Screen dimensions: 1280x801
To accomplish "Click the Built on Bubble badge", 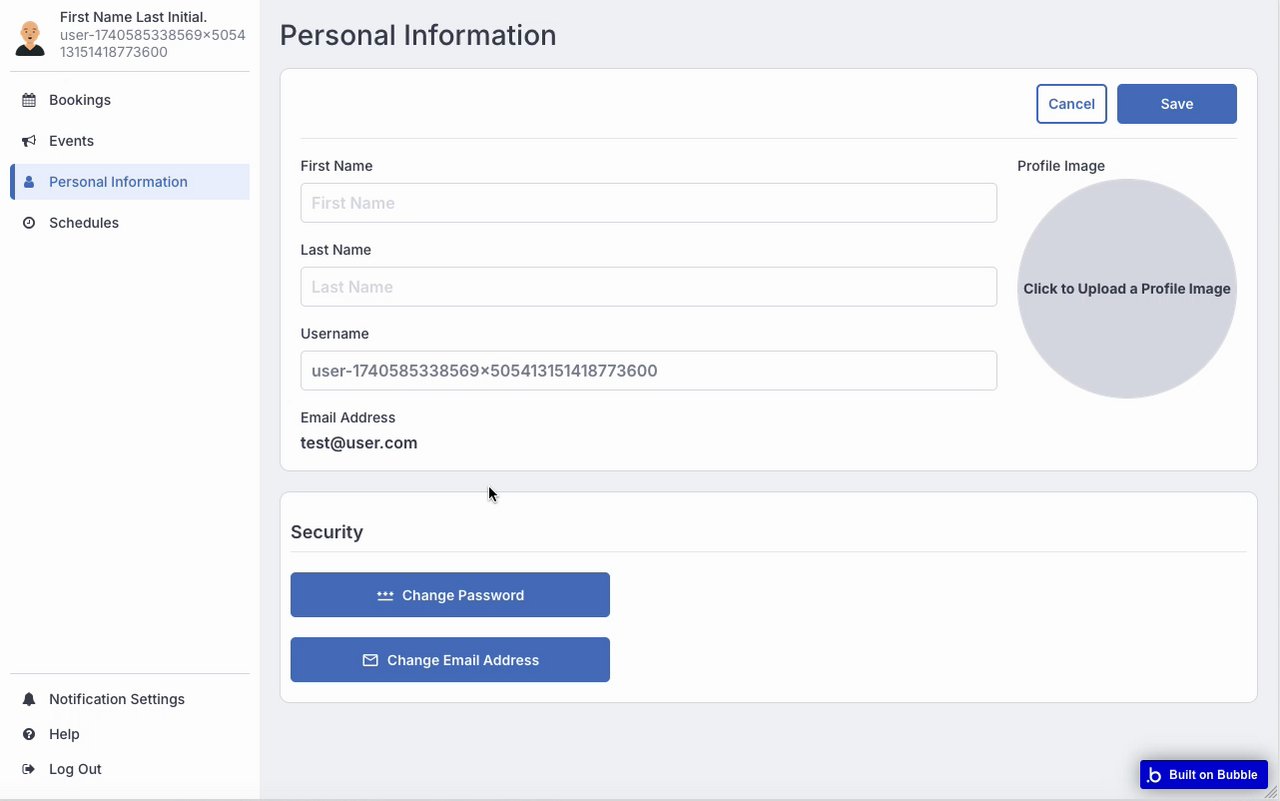I will [1204, 775].
